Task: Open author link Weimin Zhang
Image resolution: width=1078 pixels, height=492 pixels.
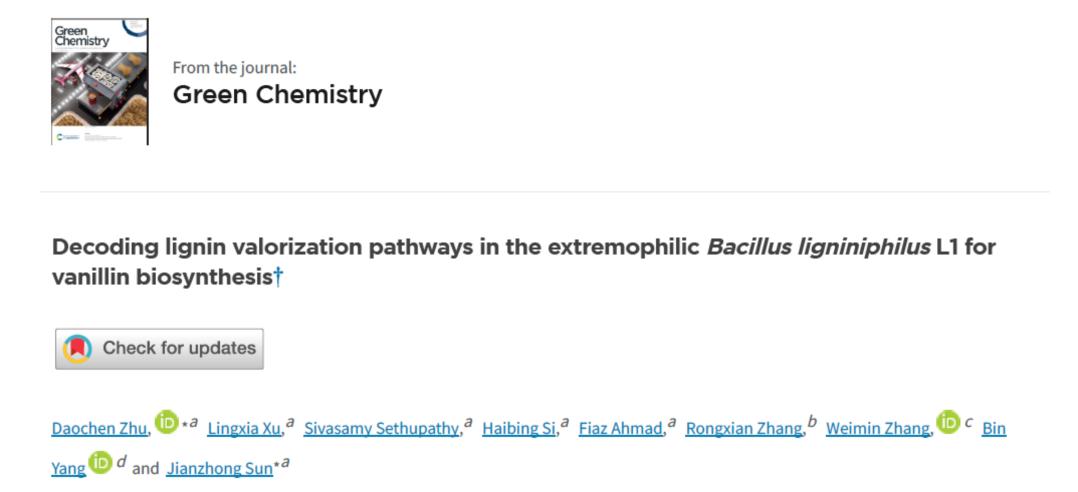Action: [x=878, y=429]
